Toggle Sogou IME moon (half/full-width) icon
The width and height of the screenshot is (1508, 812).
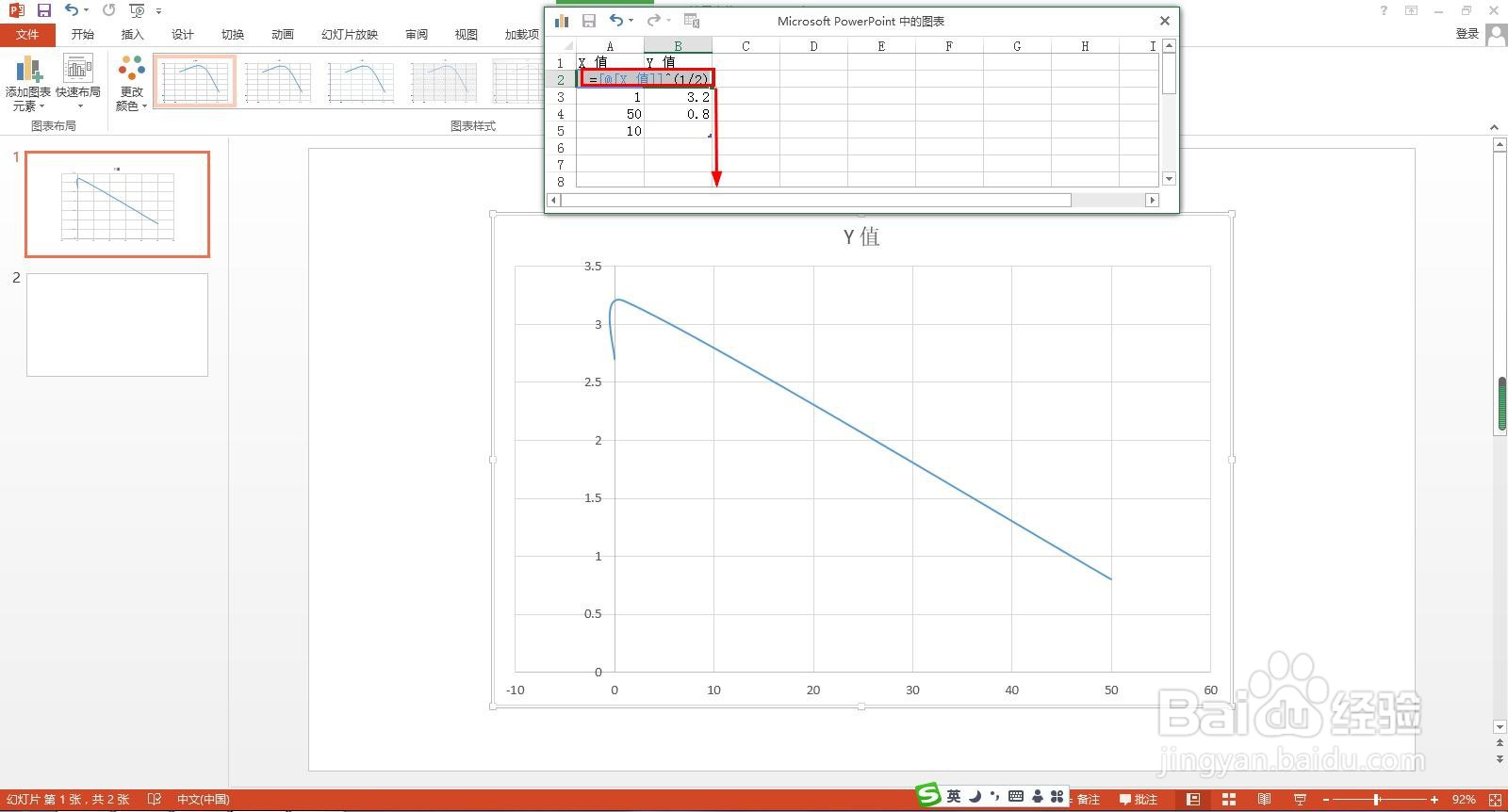975,797
